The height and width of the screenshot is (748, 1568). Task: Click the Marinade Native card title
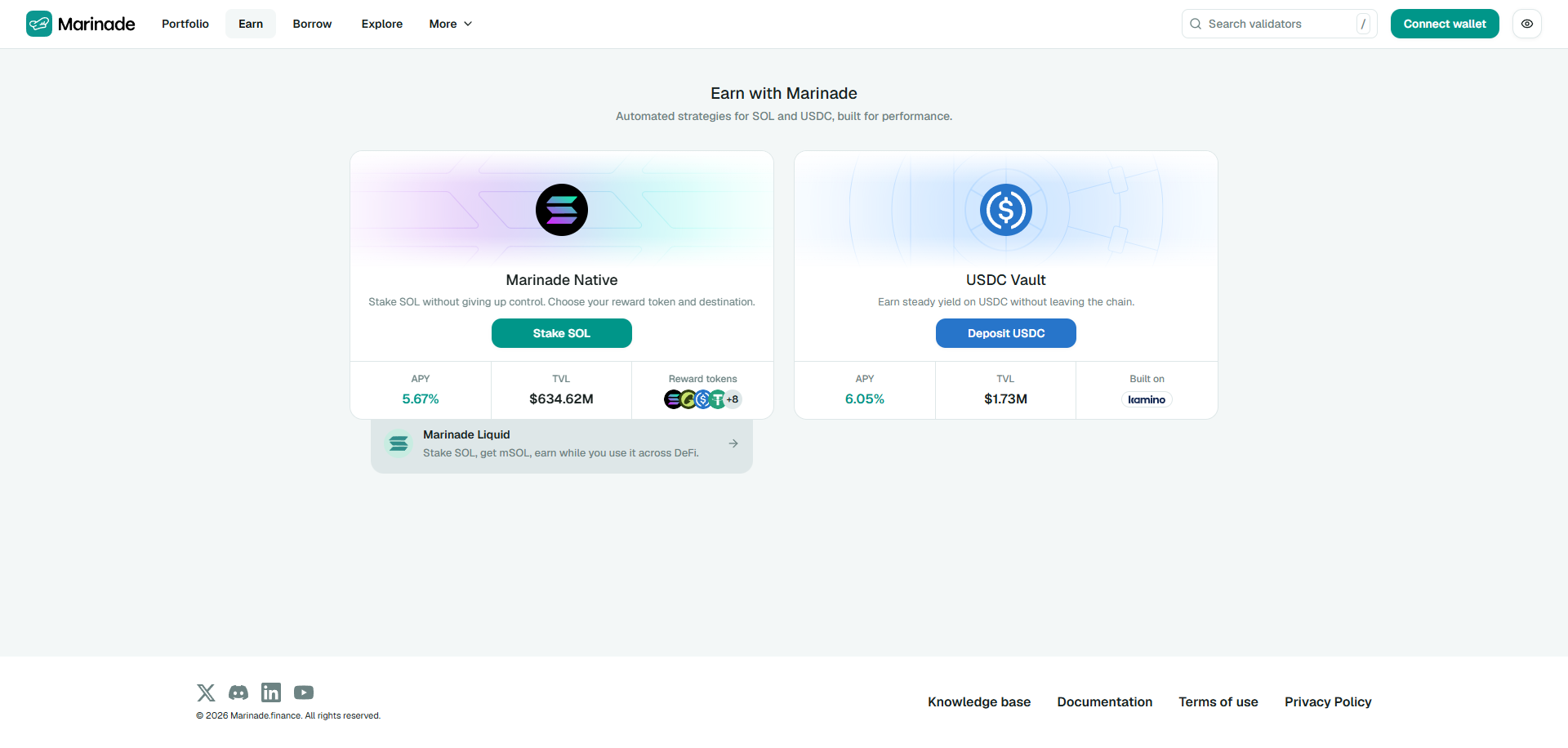562,280
